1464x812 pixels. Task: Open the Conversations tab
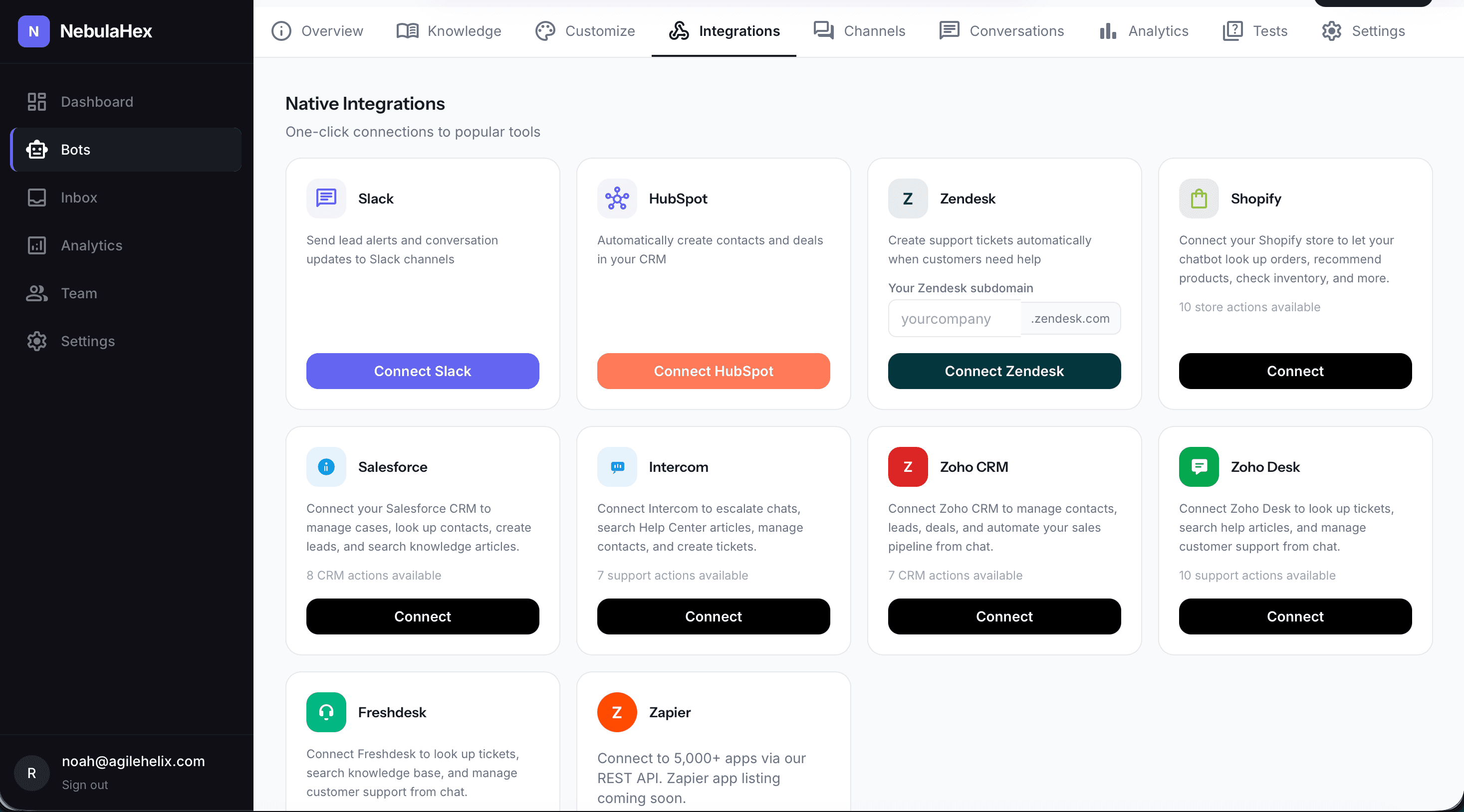pos(1001,31)
